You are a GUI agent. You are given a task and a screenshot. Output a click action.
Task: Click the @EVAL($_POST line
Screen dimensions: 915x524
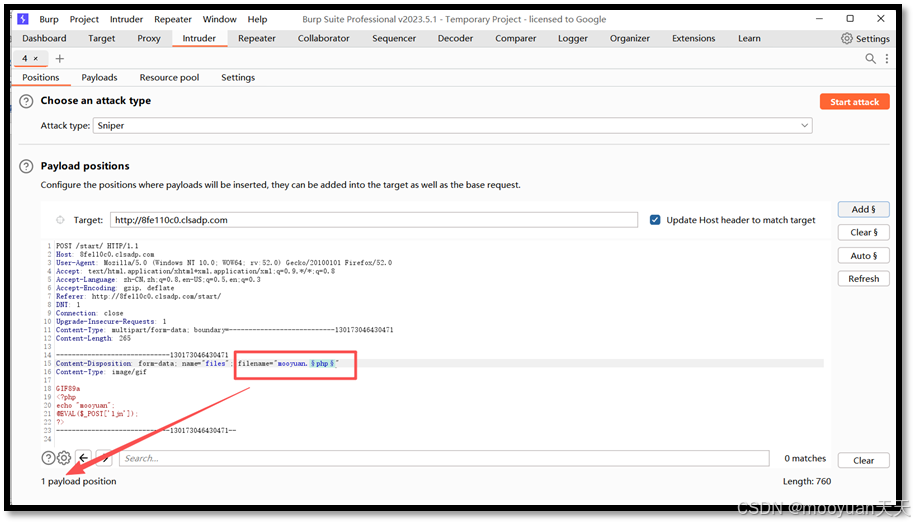(97, 414)
